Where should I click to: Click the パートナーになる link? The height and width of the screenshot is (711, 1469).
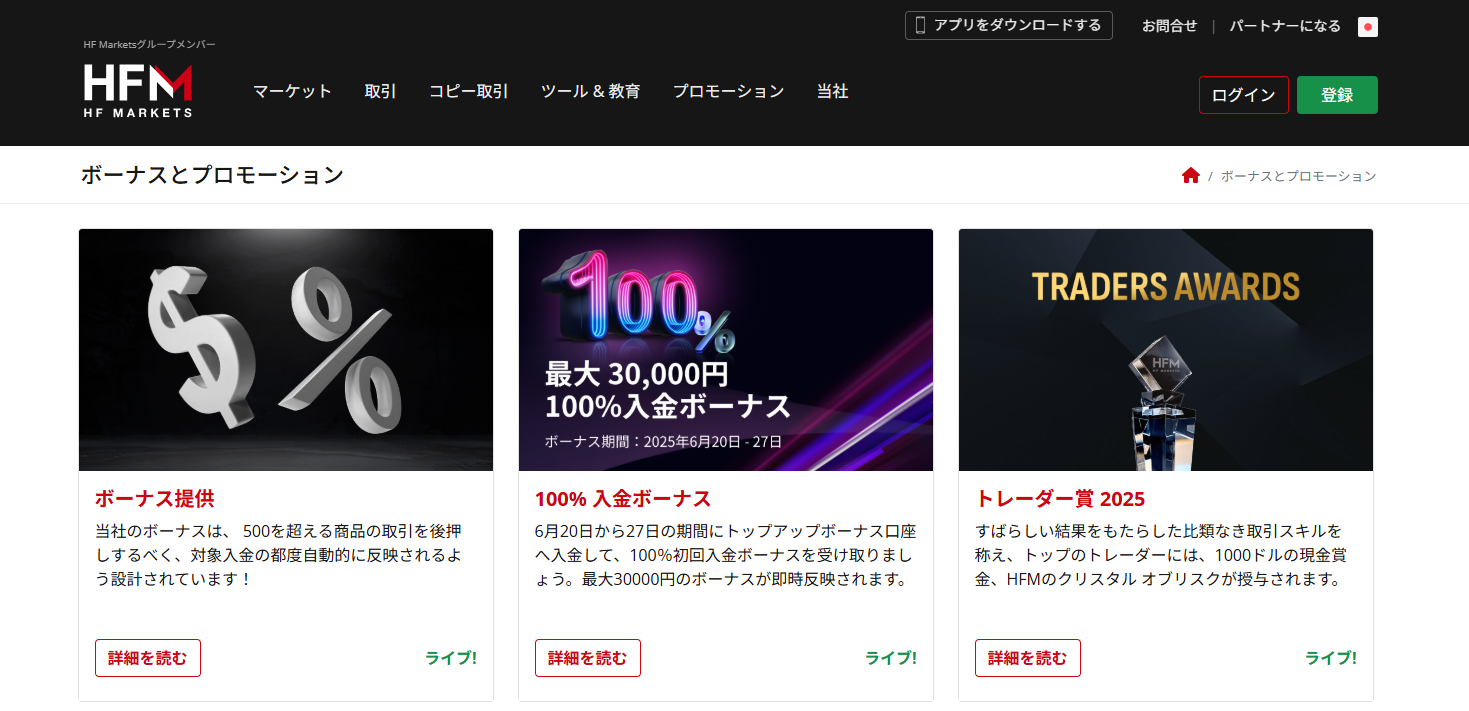click(1285, 26)
